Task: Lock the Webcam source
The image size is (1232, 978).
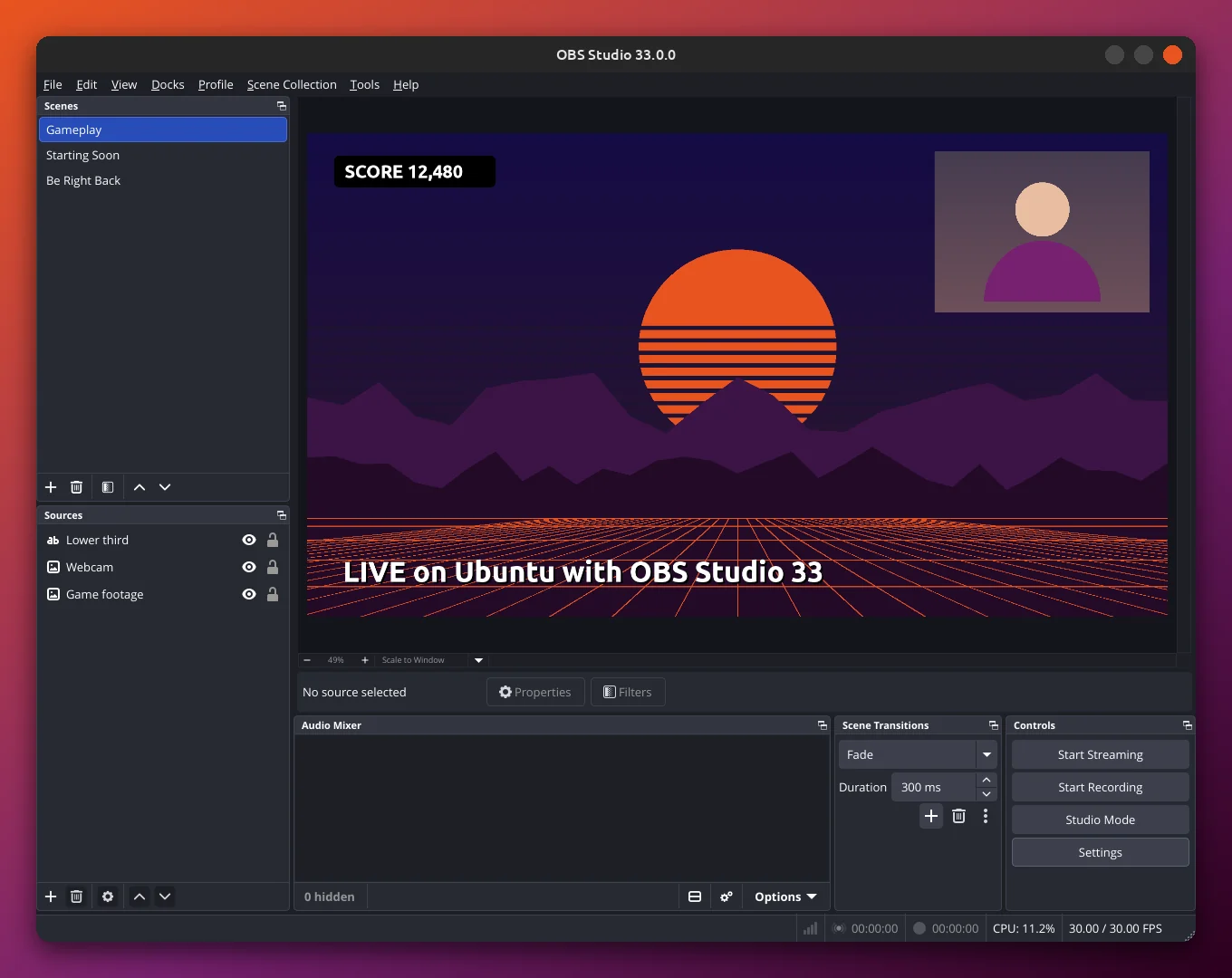Action: click(273, 567)
